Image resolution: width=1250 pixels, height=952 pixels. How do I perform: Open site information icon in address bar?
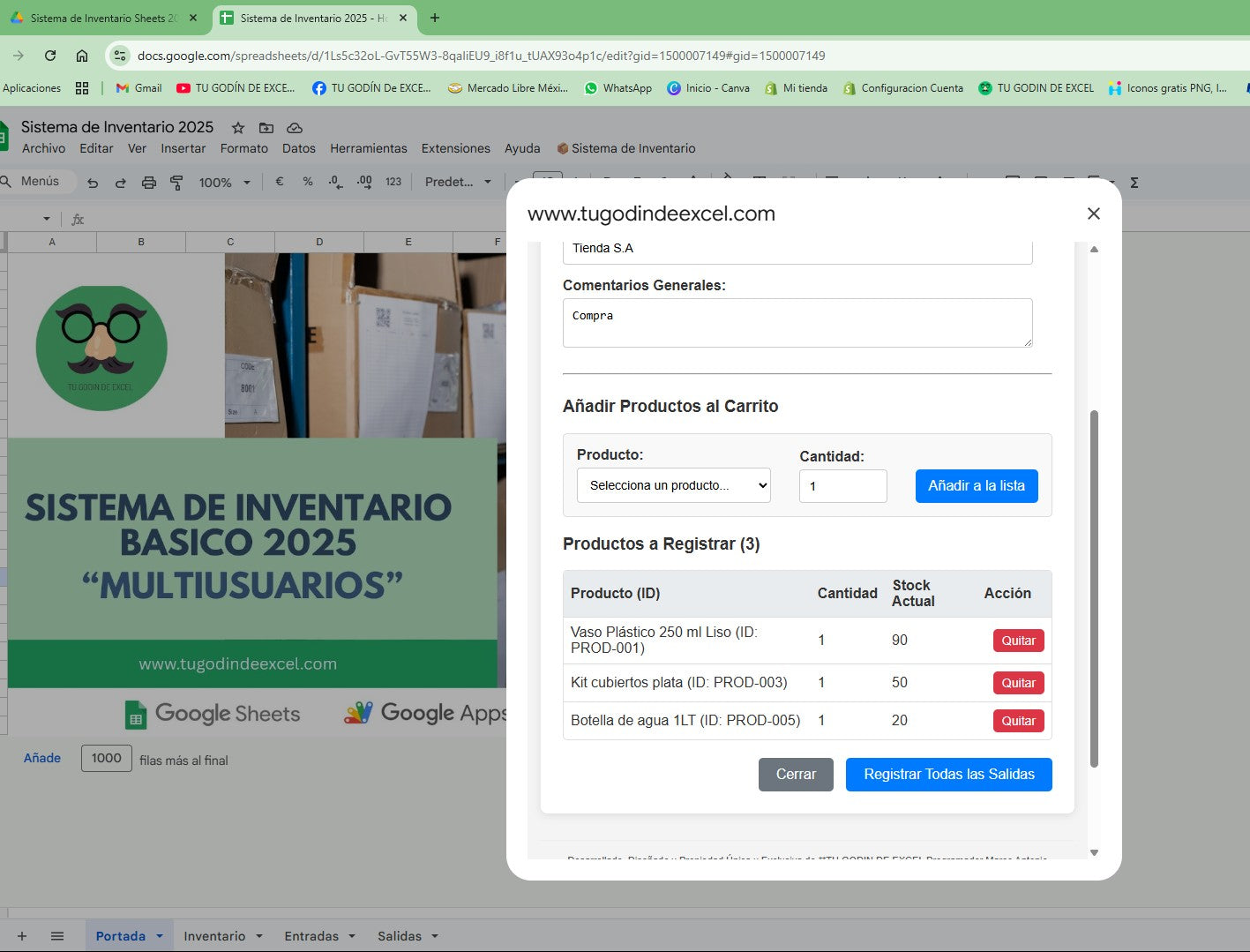[x=120, y=56]
